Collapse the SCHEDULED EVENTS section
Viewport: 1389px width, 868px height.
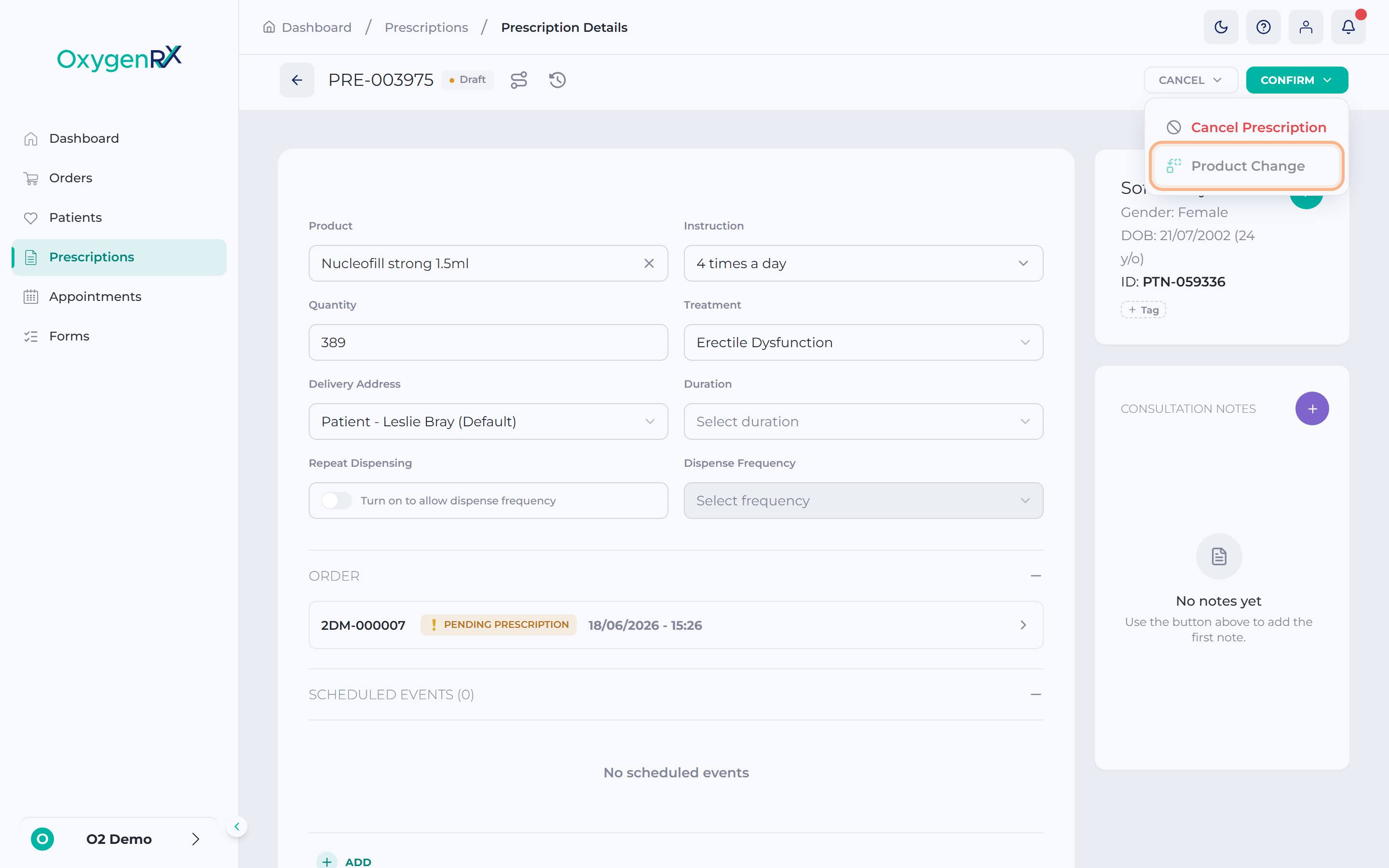1035,694
